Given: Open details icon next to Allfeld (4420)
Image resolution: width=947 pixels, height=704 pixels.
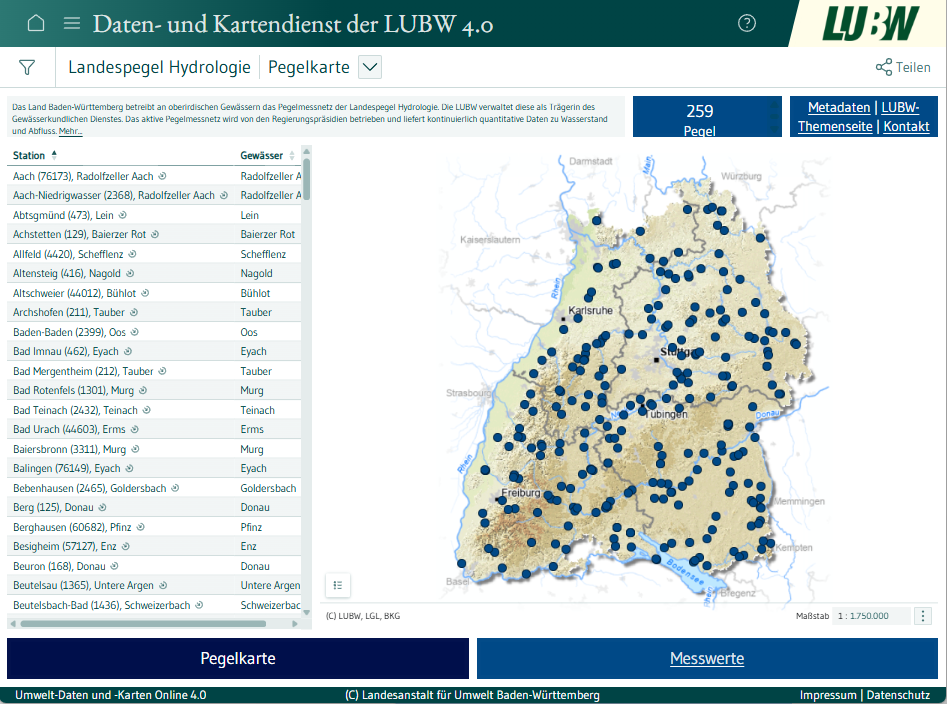Looking at the screenshot, I should [132, 254].
